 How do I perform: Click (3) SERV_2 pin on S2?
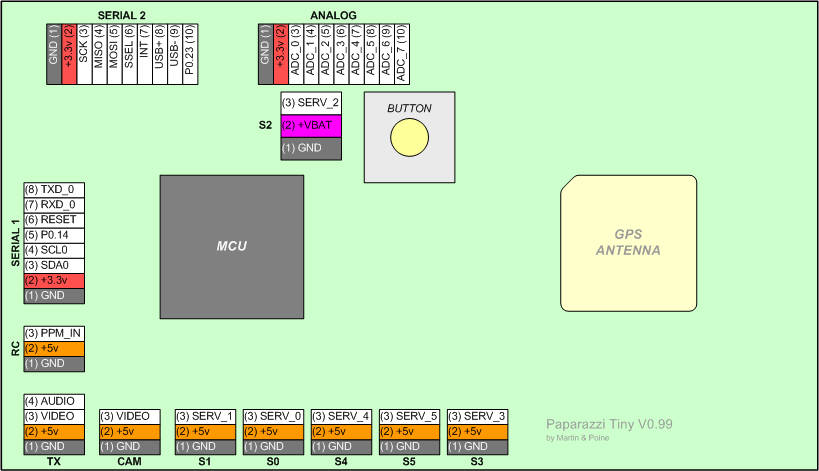pyautogui.click(x=311, y=103)
